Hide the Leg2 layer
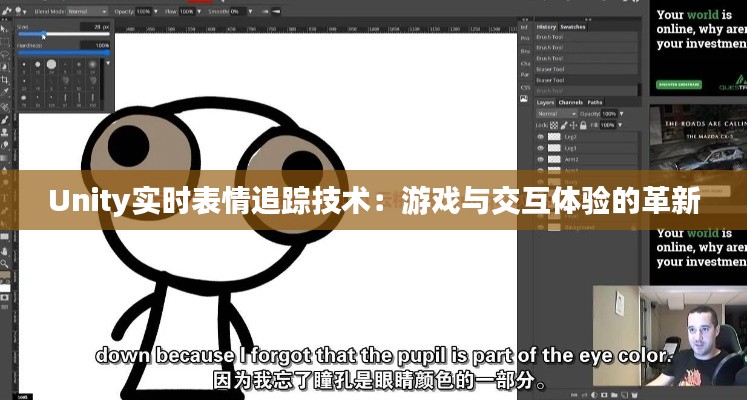 [x=541, y=136]
